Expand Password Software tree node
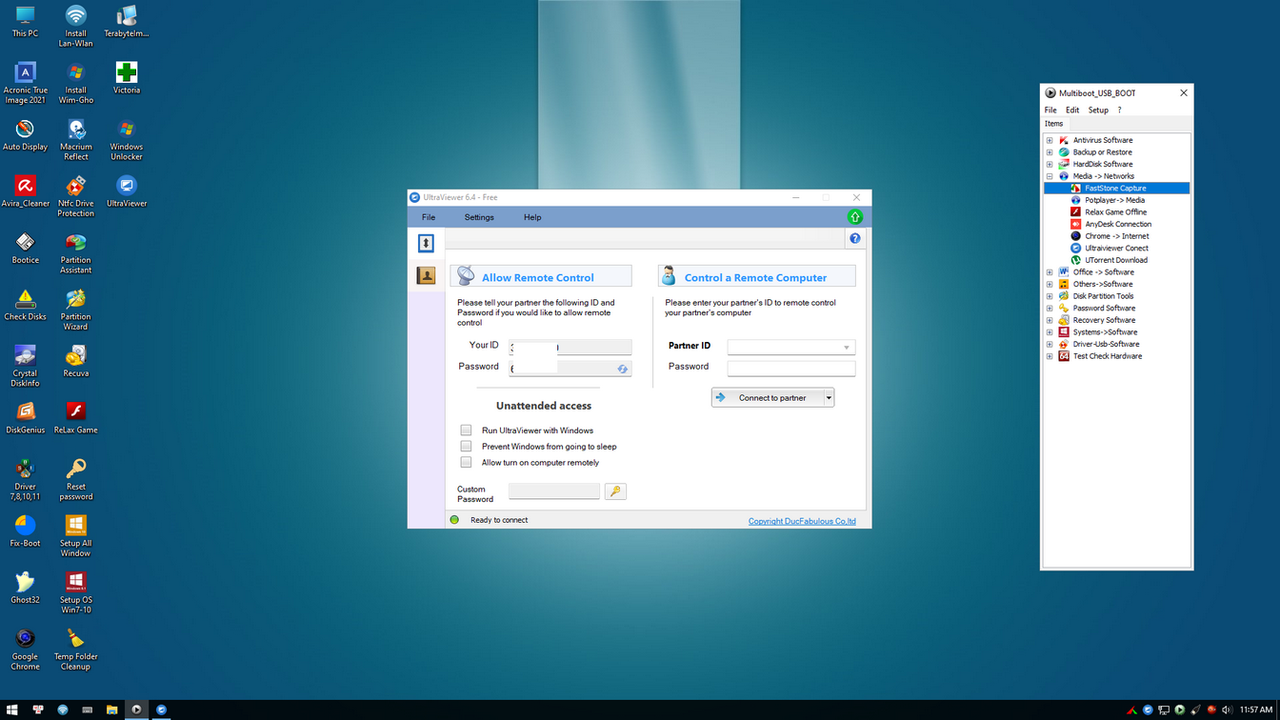Viewport: 1280px width, 720px height. tap(1050, 308)
